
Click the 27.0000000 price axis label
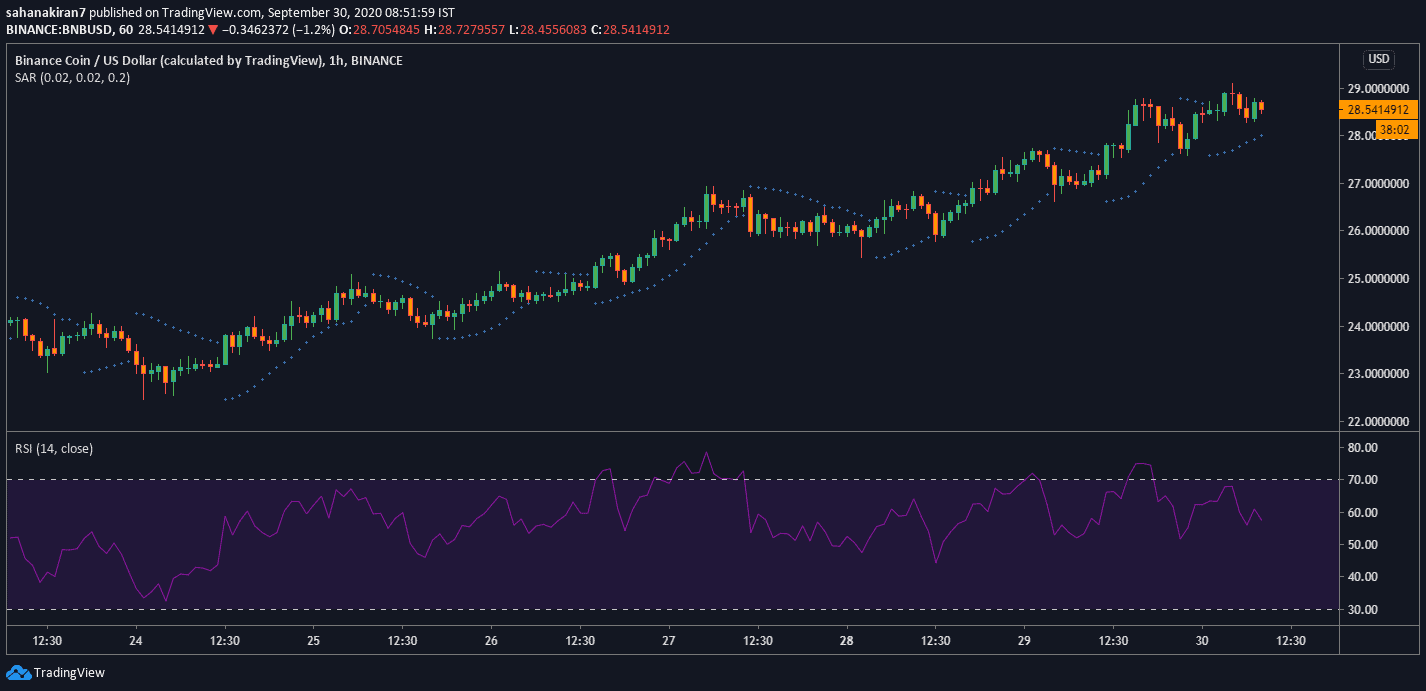[1378, 184]
